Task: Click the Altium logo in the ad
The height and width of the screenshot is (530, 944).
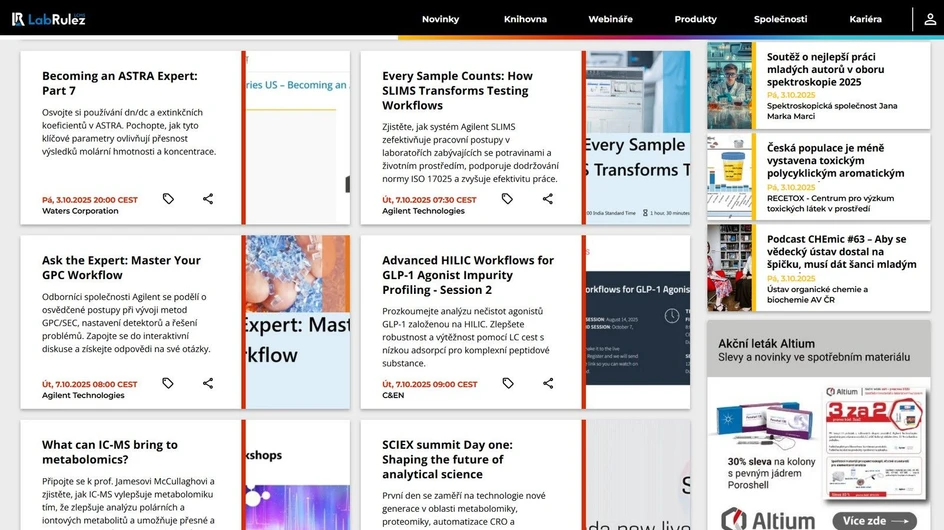Action: (x=768, y=519)
